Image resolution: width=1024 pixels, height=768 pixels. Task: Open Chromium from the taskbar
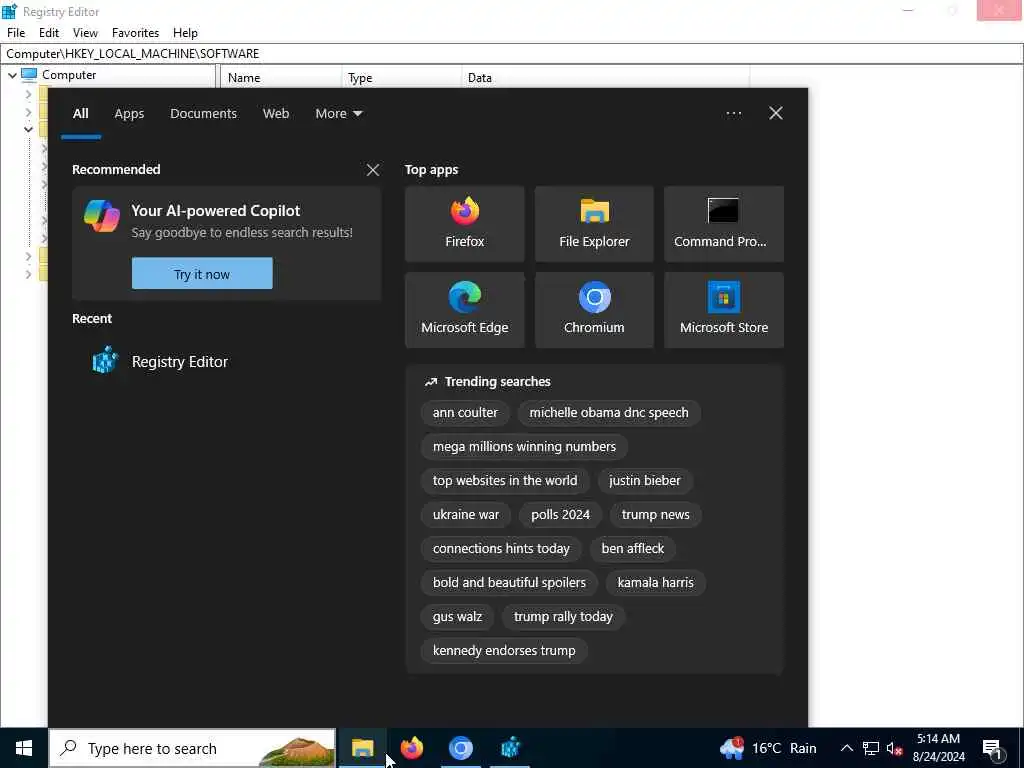point(460,748)
